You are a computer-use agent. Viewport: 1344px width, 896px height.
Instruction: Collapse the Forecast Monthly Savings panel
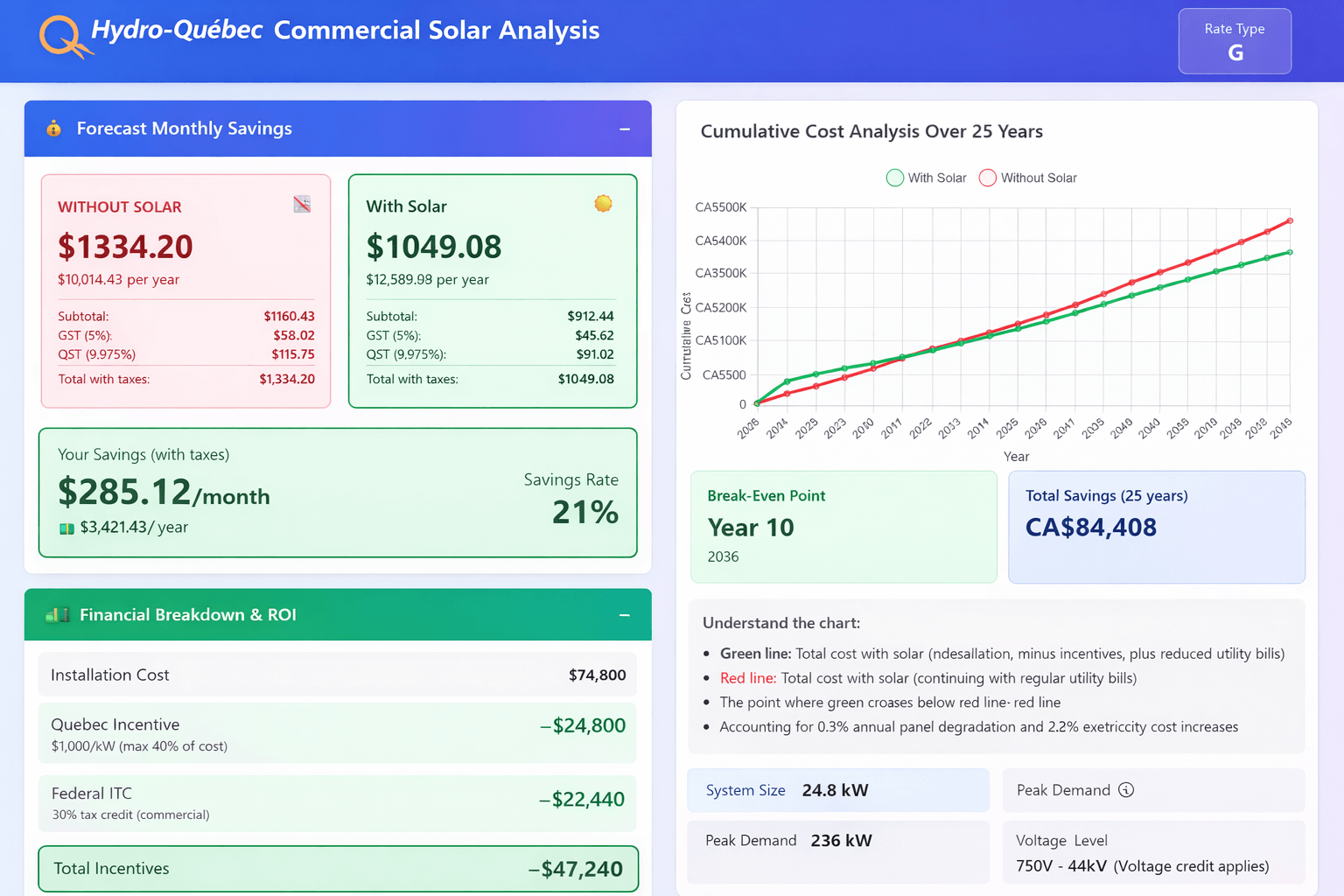[x=625, y=129]
